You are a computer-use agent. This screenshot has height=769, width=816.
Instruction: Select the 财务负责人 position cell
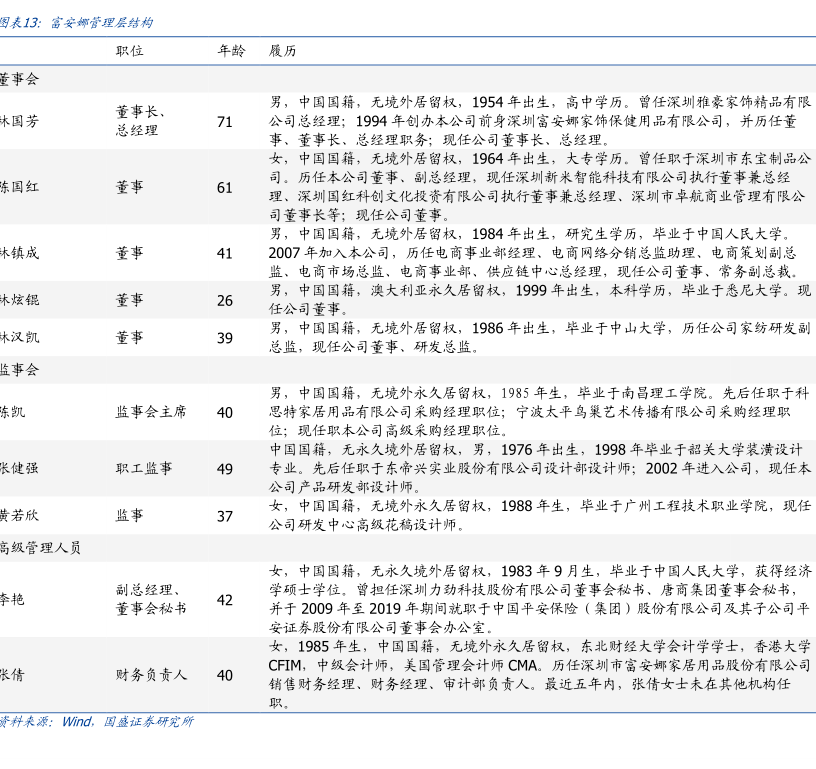tap(150, 675)
